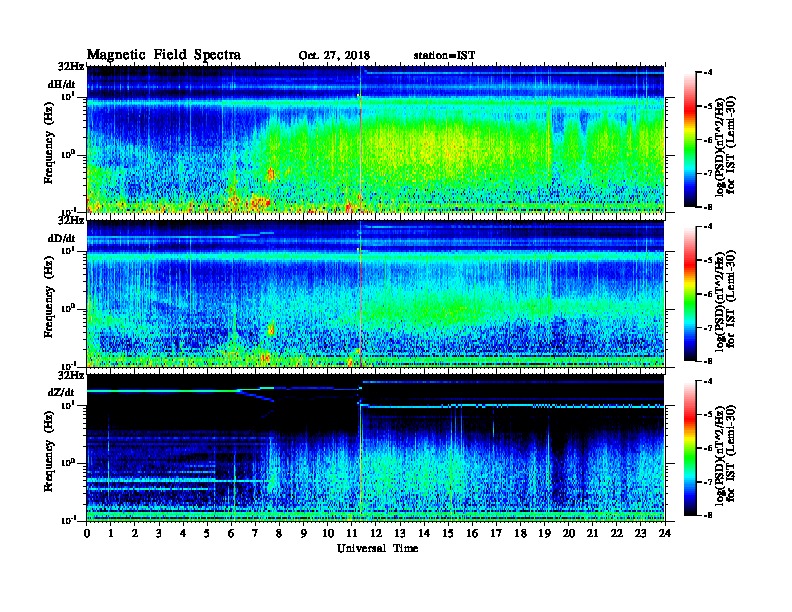Click hour "23" on the Universal Time axis
The width and height of the screenshot is (792, 612).
coord(640,533)
